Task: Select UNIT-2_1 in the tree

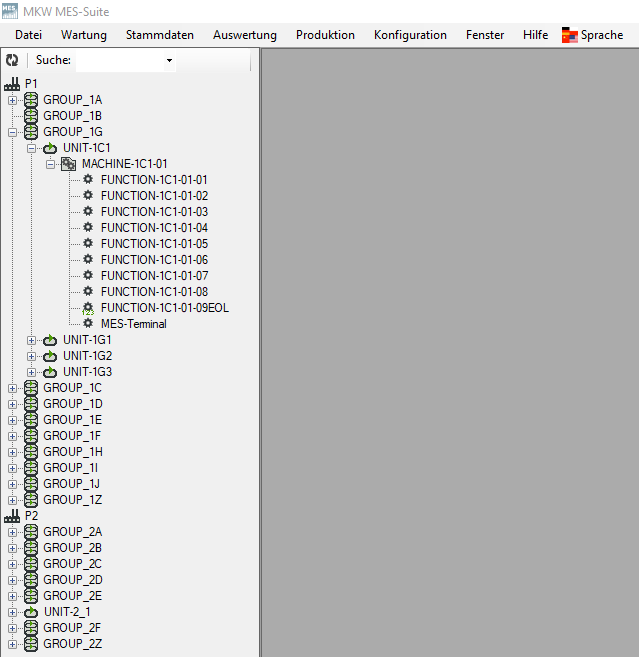Action: (68, 612)
